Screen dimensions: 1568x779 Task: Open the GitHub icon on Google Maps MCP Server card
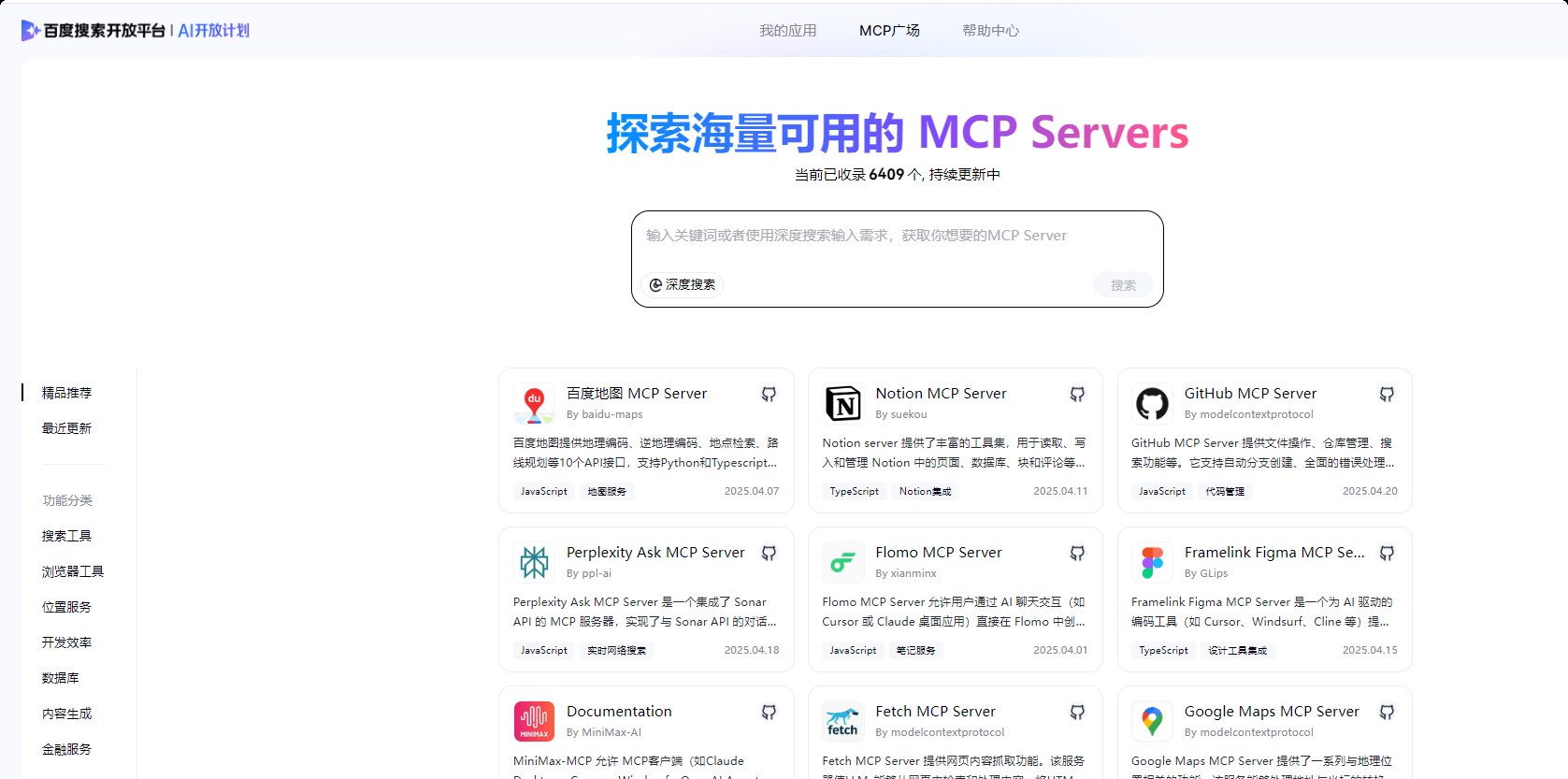tap(1387, 713)
